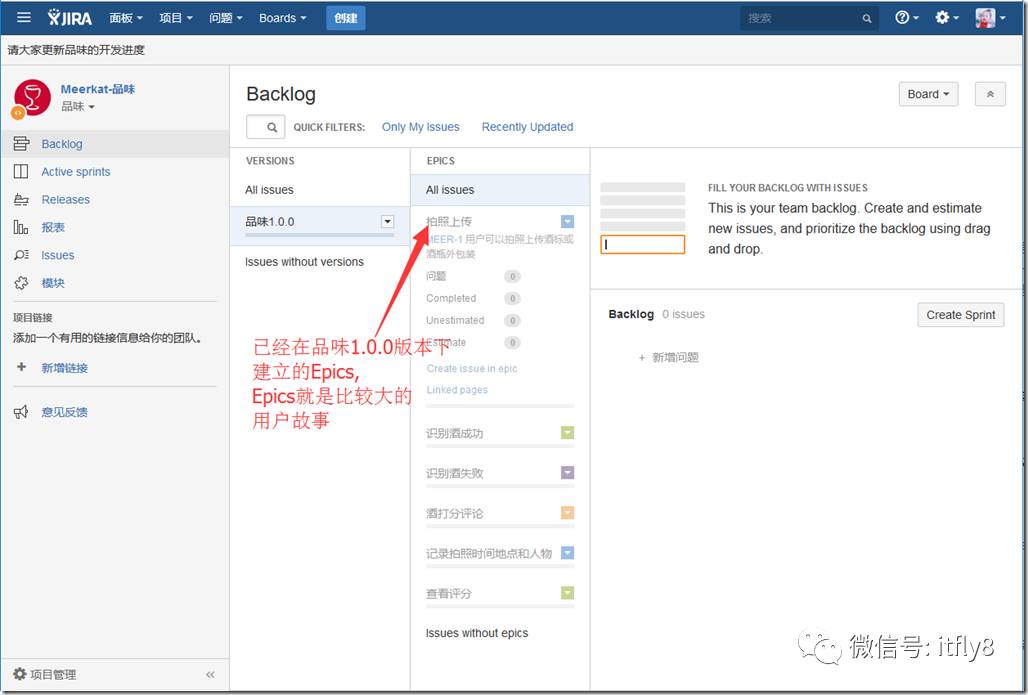Viewport: 1028px width, 695px height.
Task: Open the Board dropdown button
Action: tap(928, 94)
